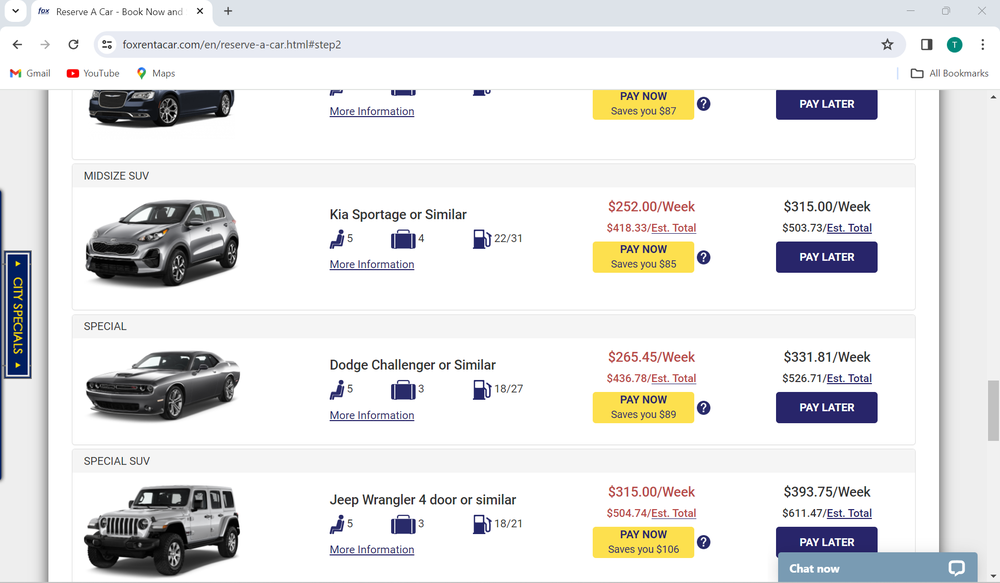Open More Information for Jeep Wrangler
This screenshot has height=583, width=1000.
tap(372, 550)
